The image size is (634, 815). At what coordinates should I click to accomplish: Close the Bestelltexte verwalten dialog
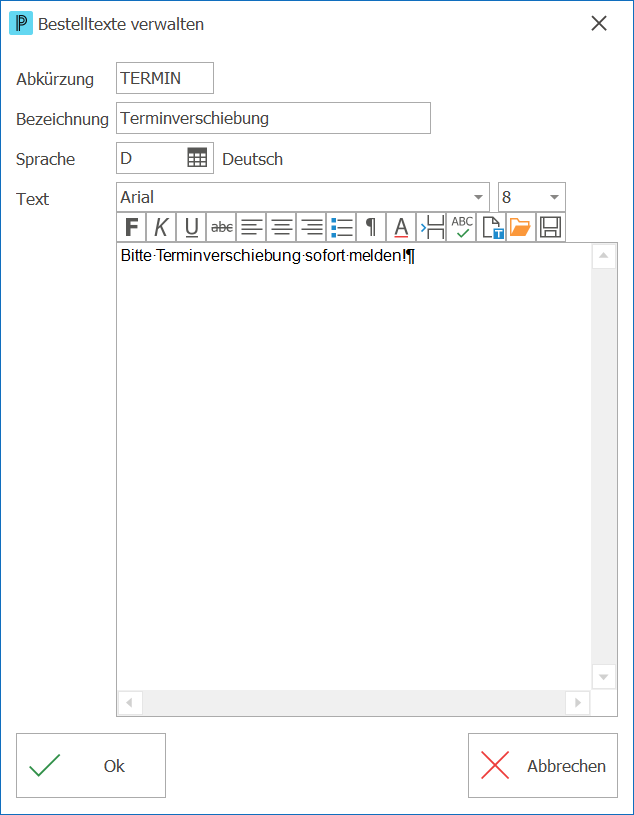tap(599, 23)
